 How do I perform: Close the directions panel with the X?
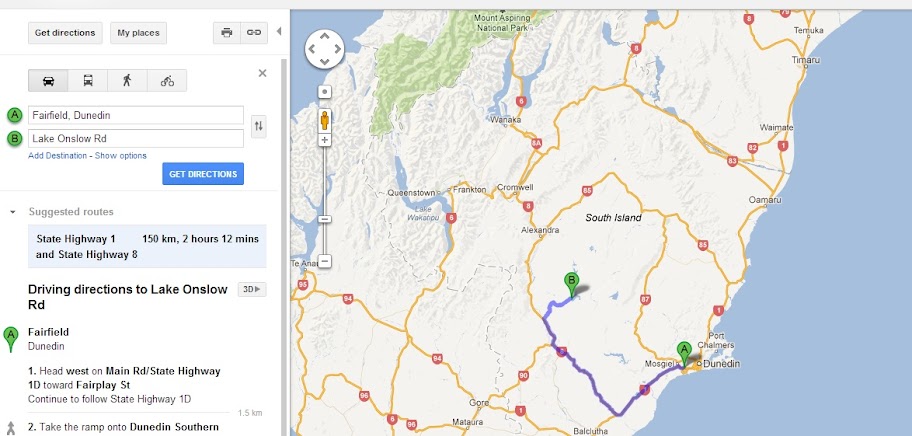(263, 73)
